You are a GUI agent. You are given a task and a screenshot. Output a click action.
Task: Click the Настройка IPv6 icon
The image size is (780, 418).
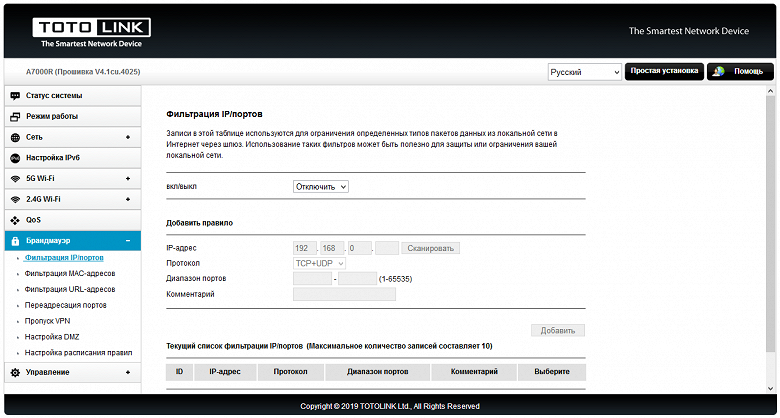15,158
